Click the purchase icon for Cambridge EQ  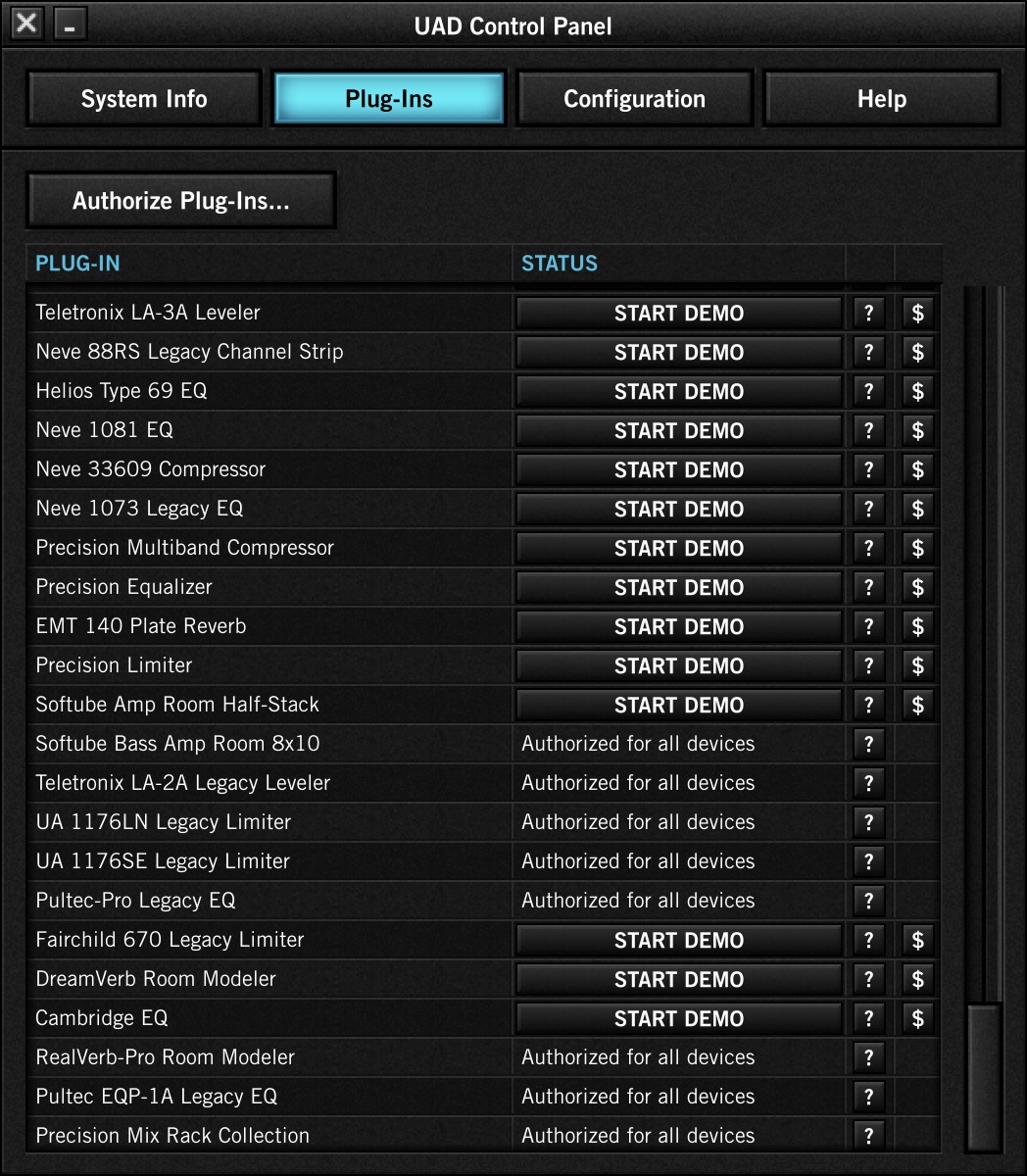[x=917, y=1018]
